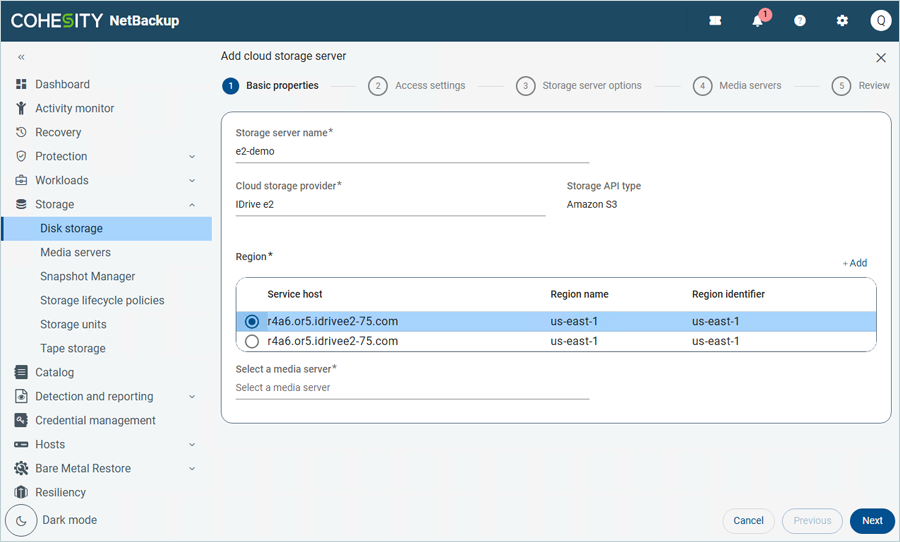Click the Catalog icon in sidebar
Viewport: 900px width, 542px height.
click(21, 372)
